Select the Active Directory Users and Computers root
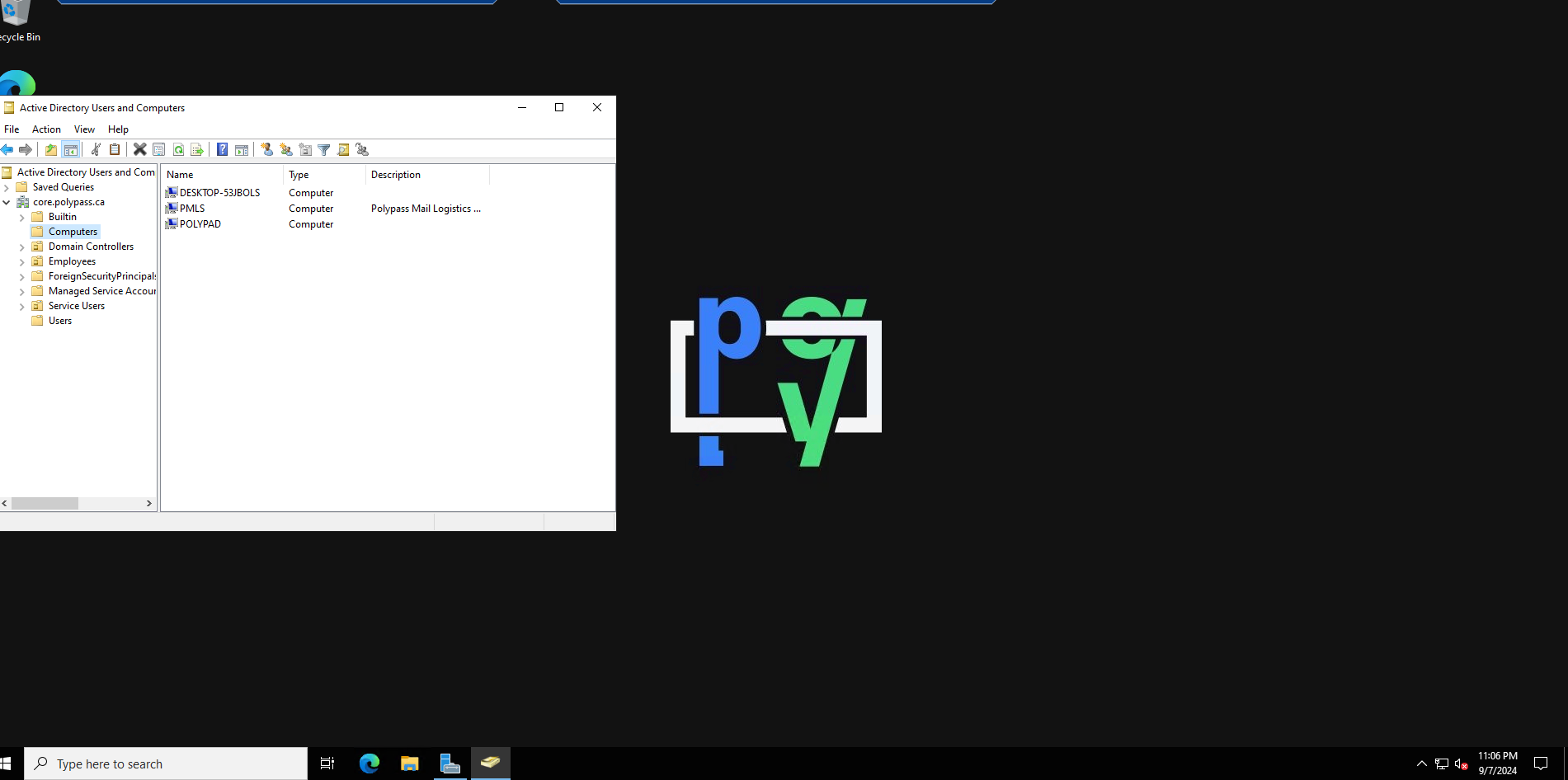This screenshot has height=780, width=1568. point(86,172)
